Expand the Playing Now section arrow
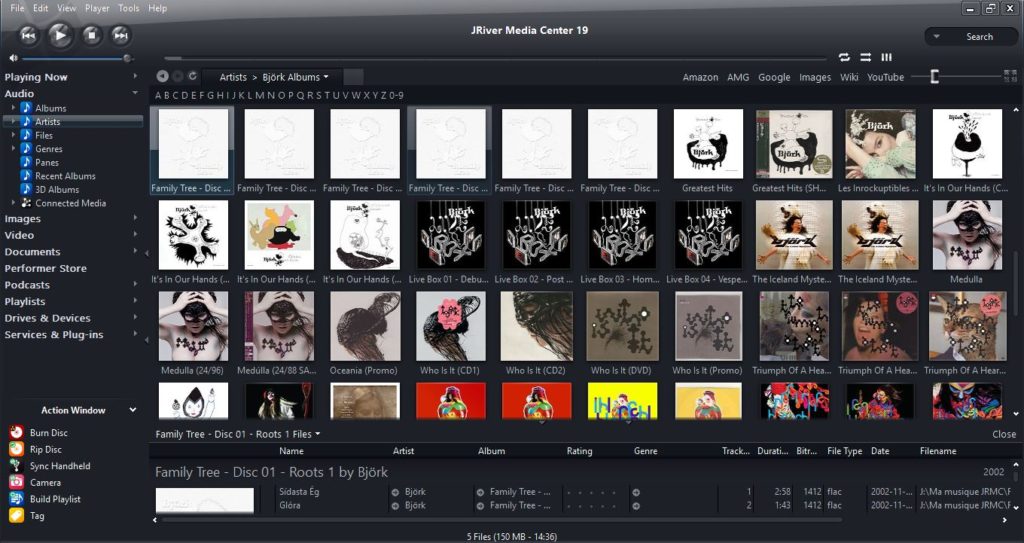This screenshot has width=1024, height=543. (x=135, y=76)
